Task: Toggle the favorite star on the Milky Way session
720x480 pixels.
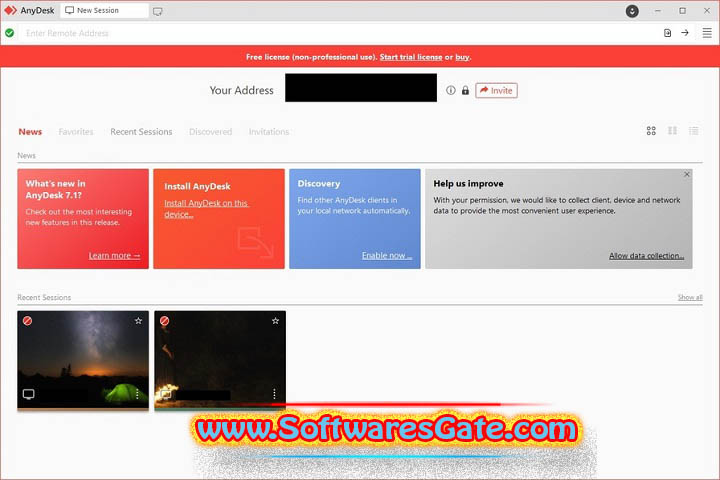Action: click(x=138, y=321)
